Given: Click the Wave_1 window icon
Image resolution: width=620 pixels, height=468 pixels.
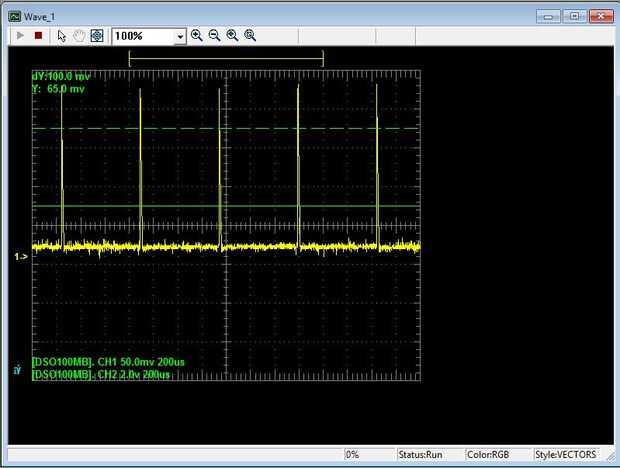Looking at the screenshot, I should pos(13,16).
